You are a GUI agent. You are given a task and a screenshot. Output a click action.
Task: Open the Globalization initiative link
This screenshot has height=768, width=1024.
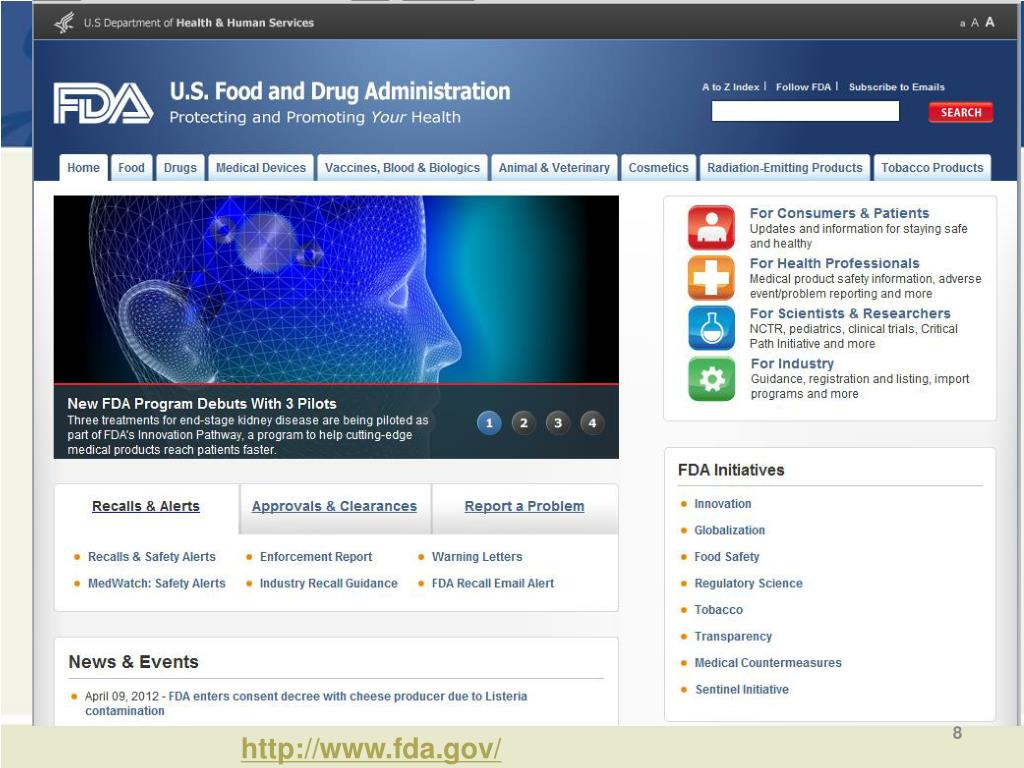coord(729,530)
